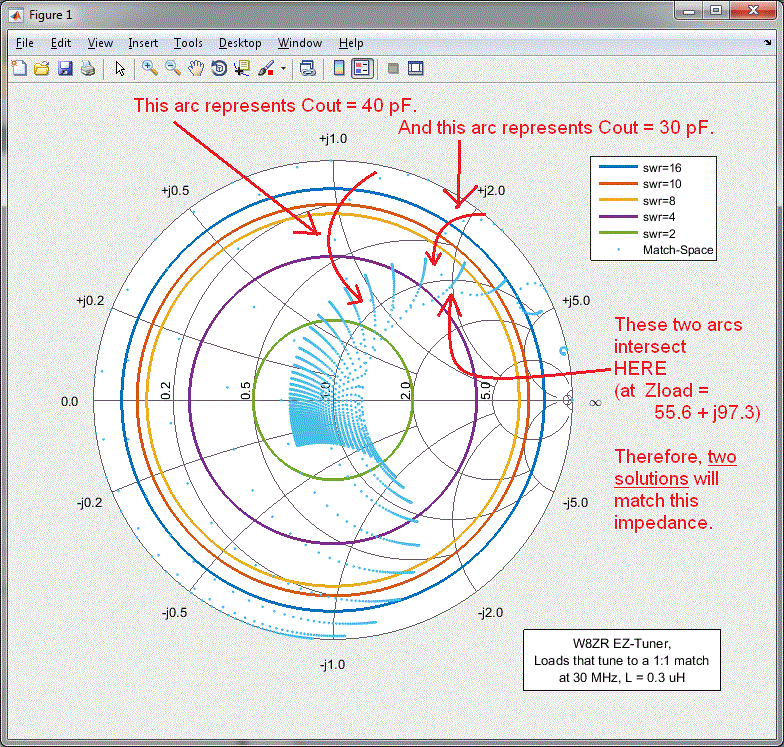Activate the Zoom In magnifier tool
This screenshot has width=784, height=747.
(x=150, y=68)
